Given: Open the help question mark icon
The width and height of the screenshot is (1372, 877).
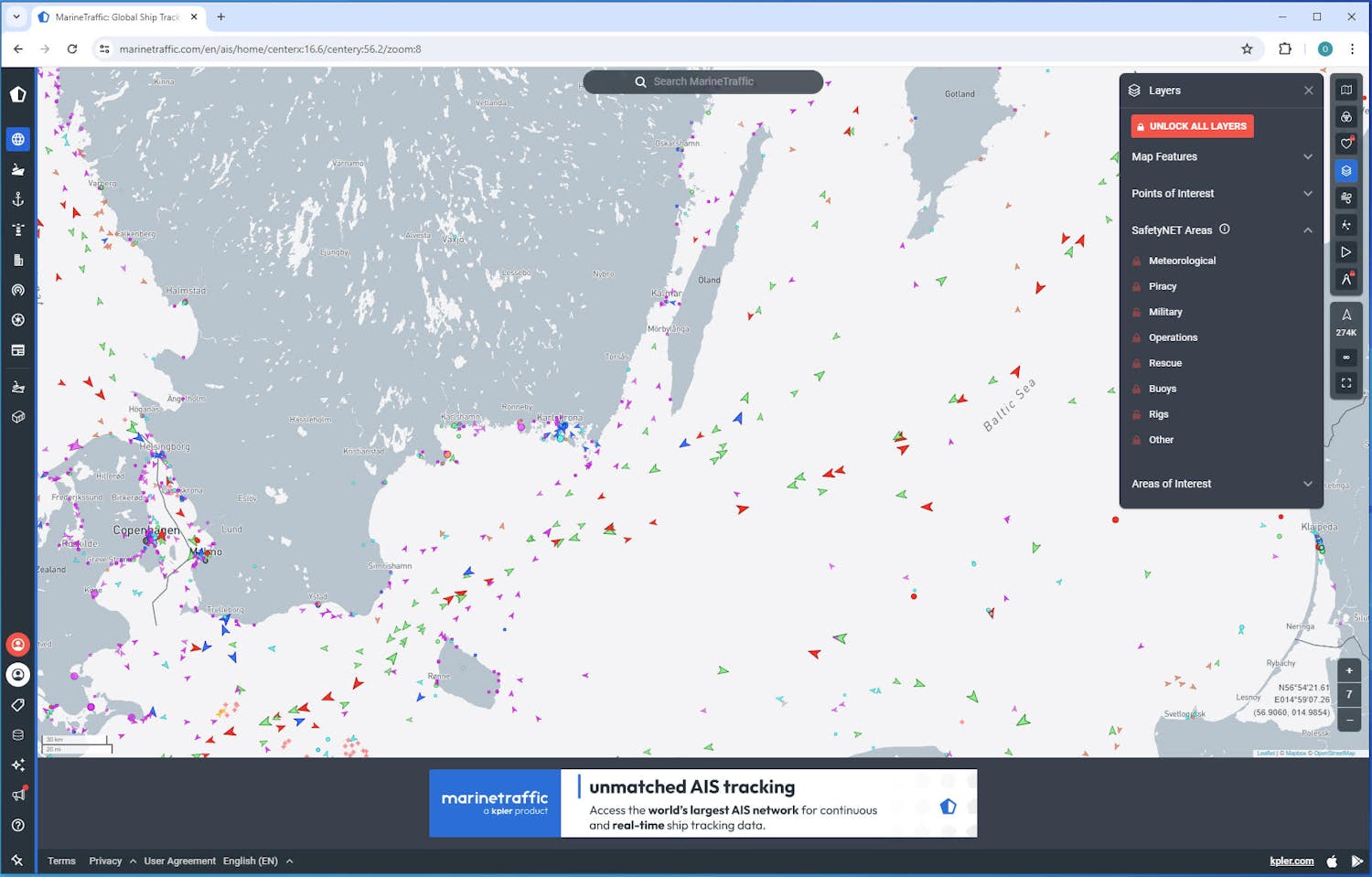Looking at the screenshot, I should (17, 825).
